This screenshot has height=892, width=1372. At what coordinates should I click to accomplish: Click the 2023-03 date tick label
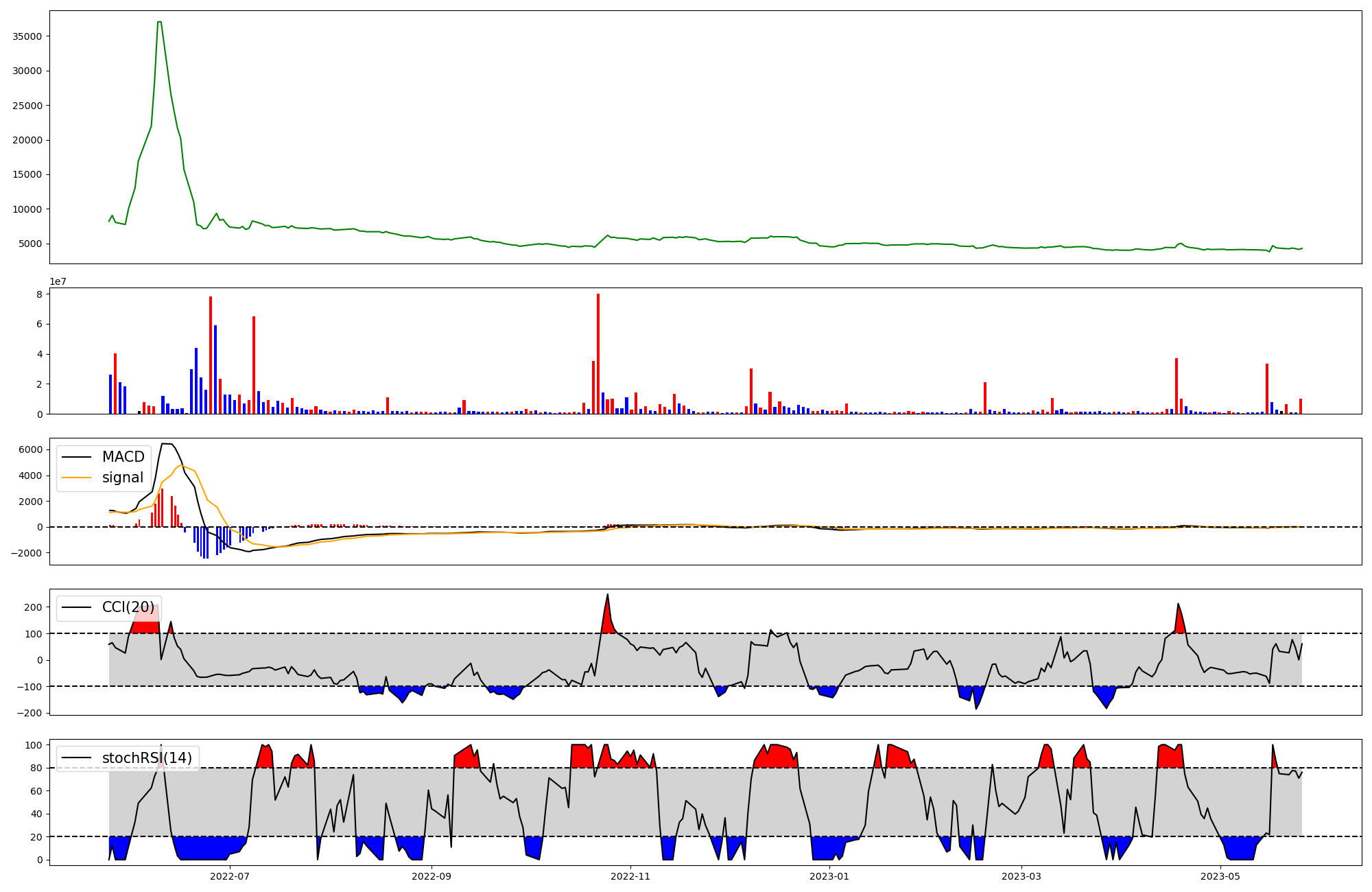[x=1021, y=876]
